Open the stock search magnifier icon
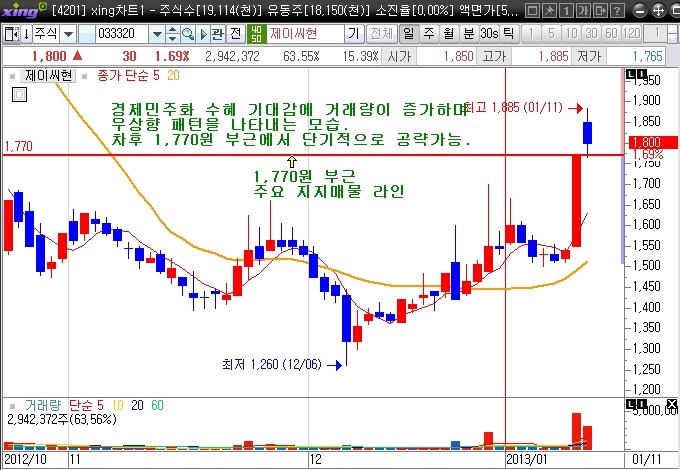 [188, 34]
